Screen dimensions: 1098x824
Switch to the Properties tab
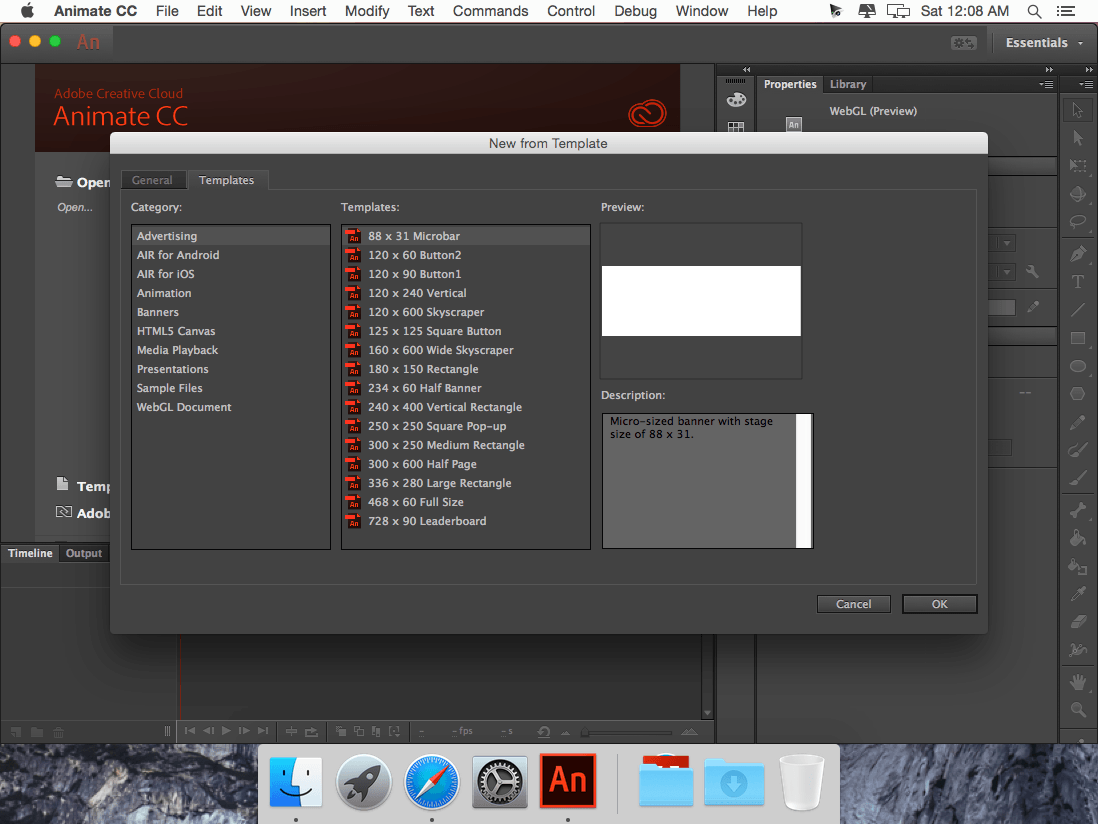click(x=790, y=84)
